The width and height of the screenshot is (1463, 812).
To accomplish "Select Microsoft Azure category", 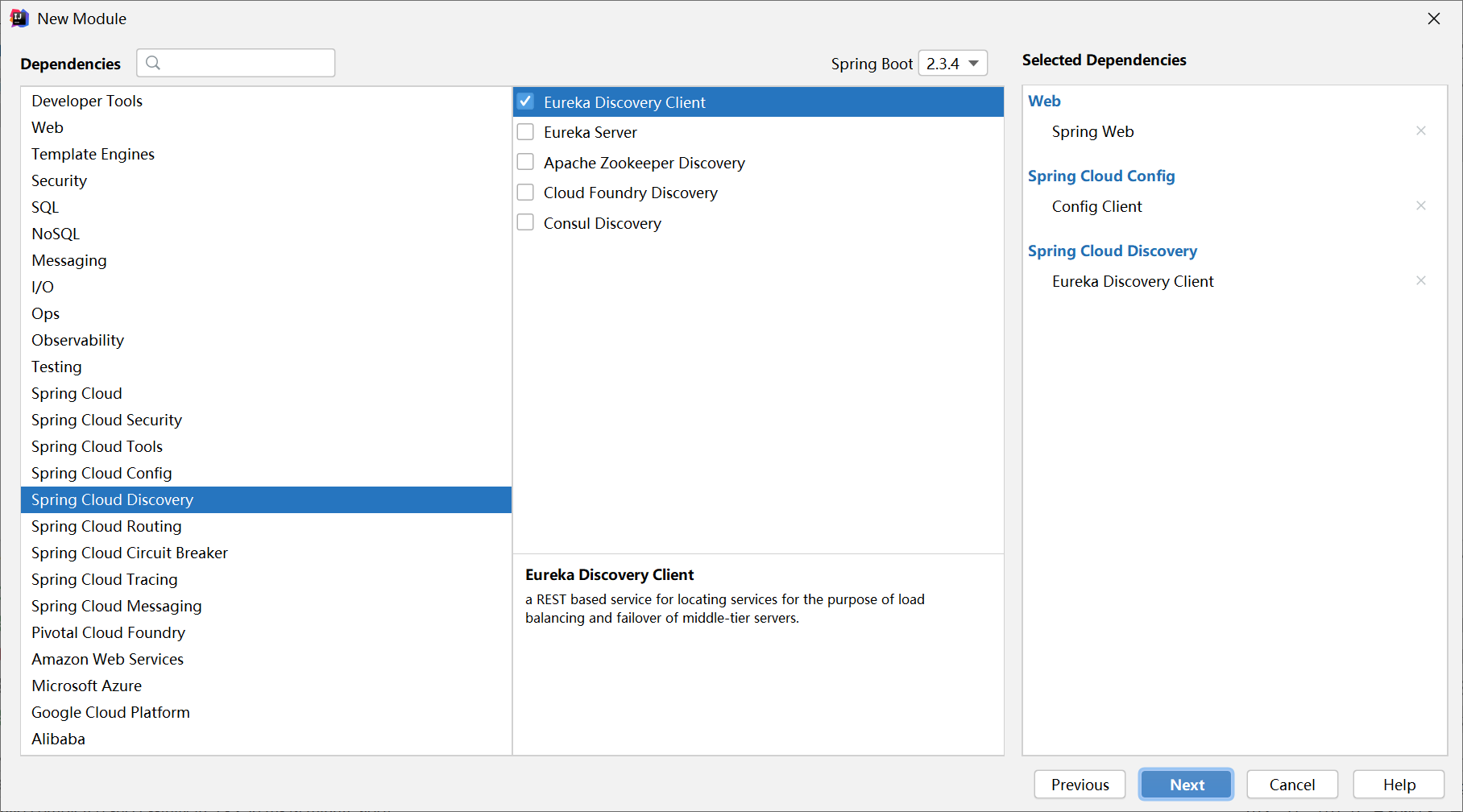I will [266, 686].
